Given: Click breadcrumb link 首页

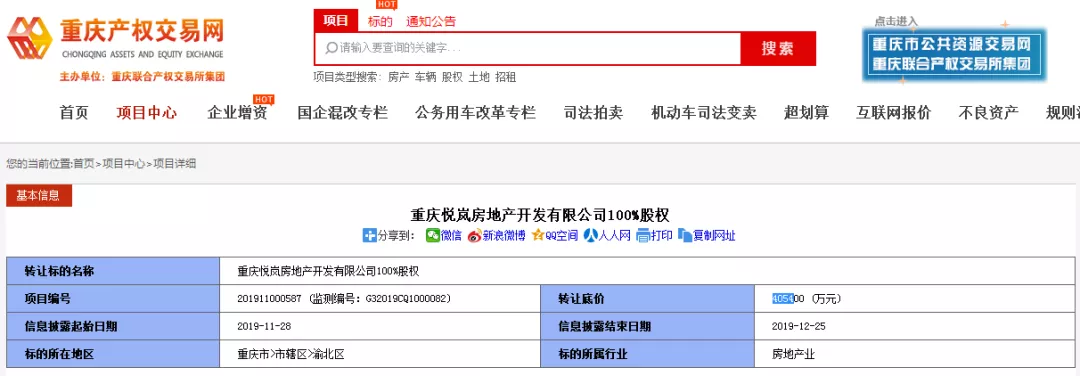Looking at the screenshot, I should point(84,164).
